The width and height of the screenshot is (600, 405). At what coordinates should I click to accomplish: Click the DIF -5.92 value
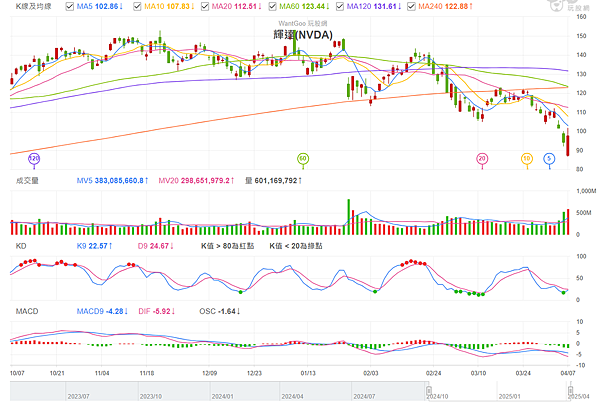pyautogui.click(x=157, y=311)
